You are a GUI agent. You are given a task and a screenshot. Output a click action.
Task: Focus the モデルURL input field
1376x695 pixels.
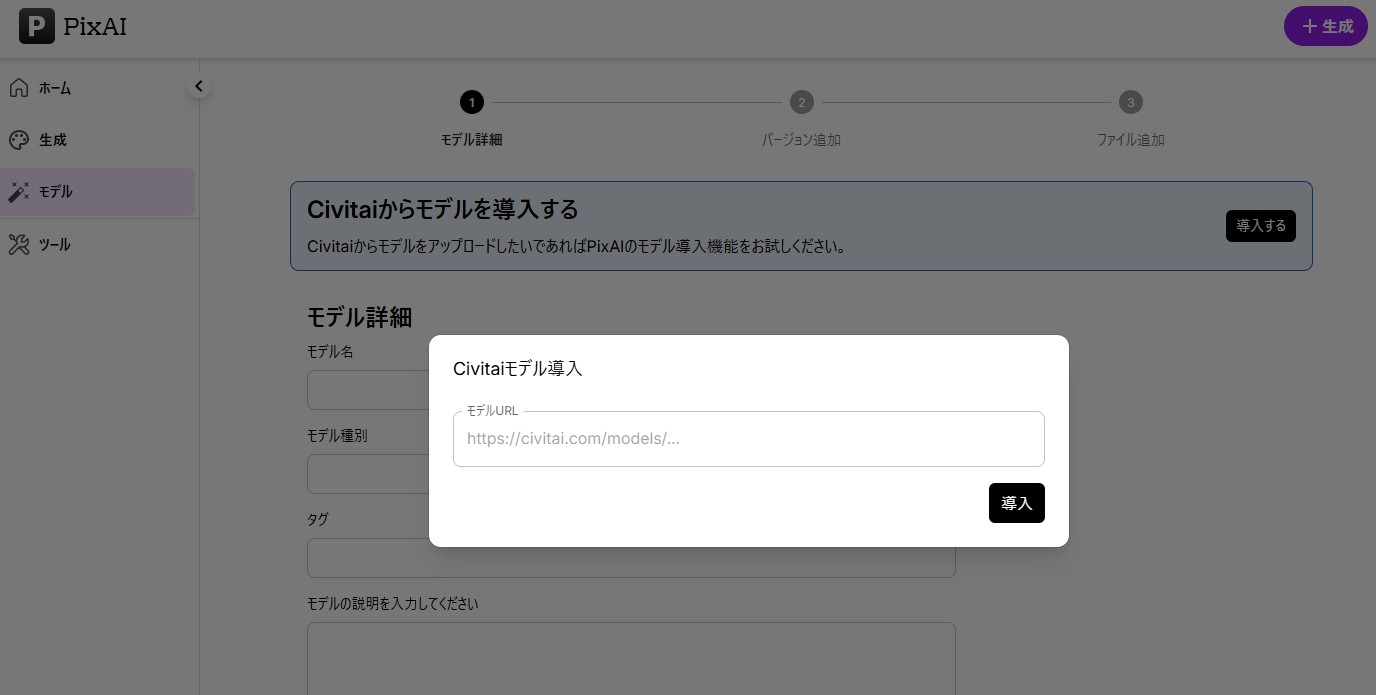pos(748,438)
